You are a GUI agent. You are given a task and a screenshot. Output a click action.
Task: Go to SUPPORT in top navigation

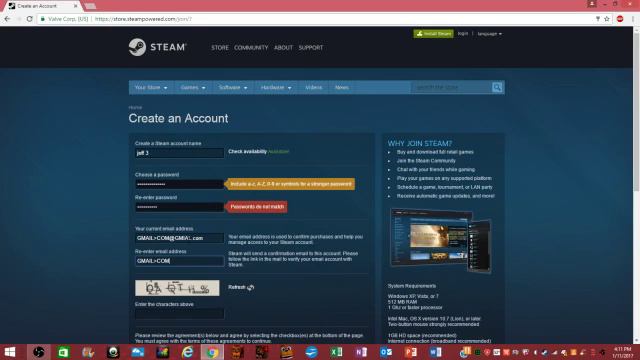click(x=311, y=48)
